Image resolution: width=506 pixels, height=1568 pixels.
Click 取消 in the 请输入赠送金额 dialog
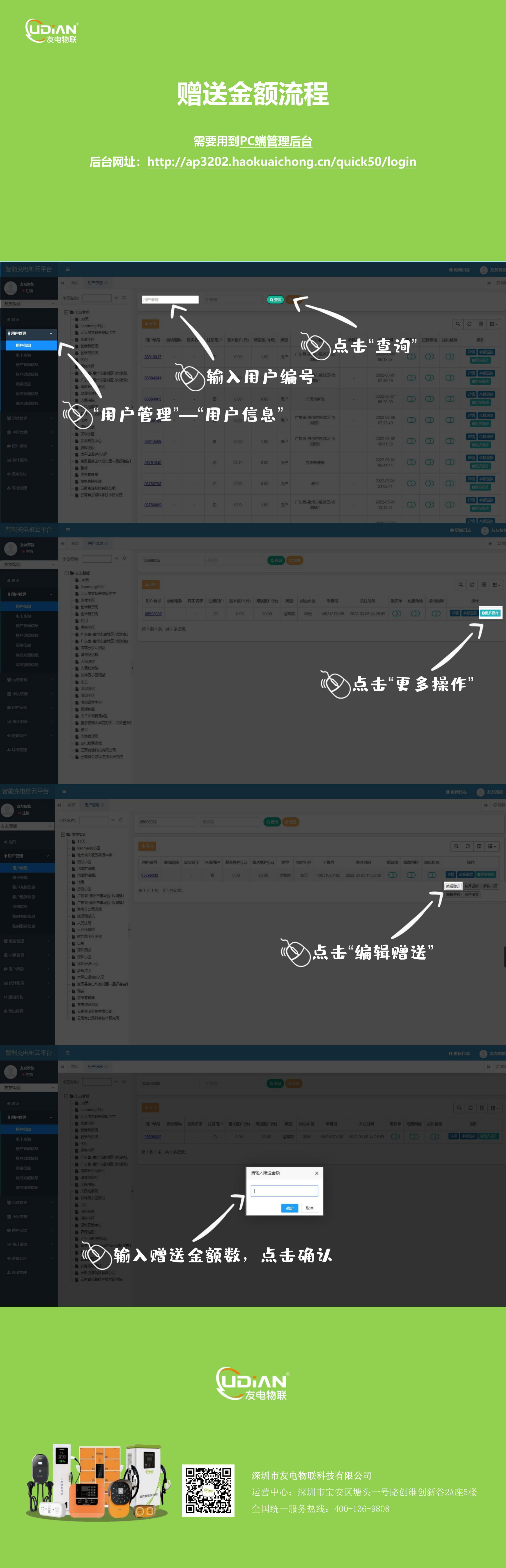coord(310,1208)
